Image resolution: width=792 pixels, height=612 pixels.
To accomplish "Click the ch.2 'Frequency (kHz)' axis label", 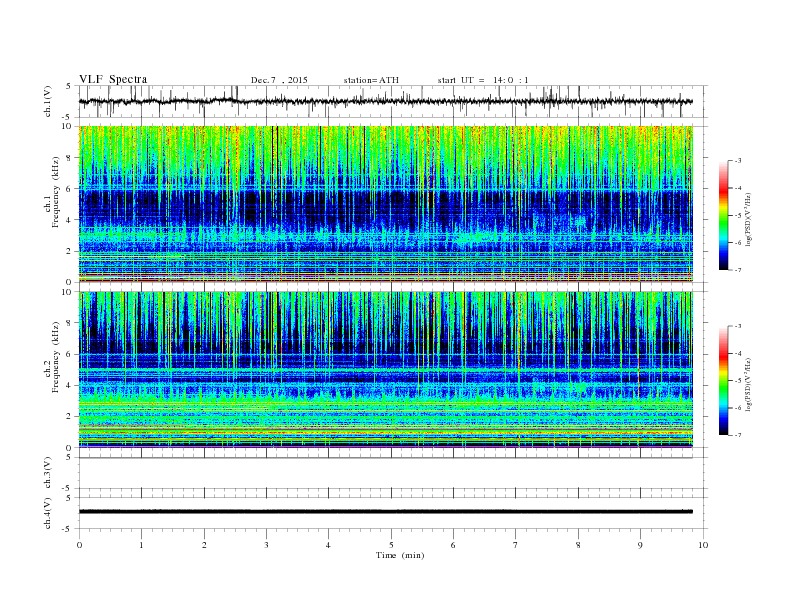I will [x=56, y=356].
